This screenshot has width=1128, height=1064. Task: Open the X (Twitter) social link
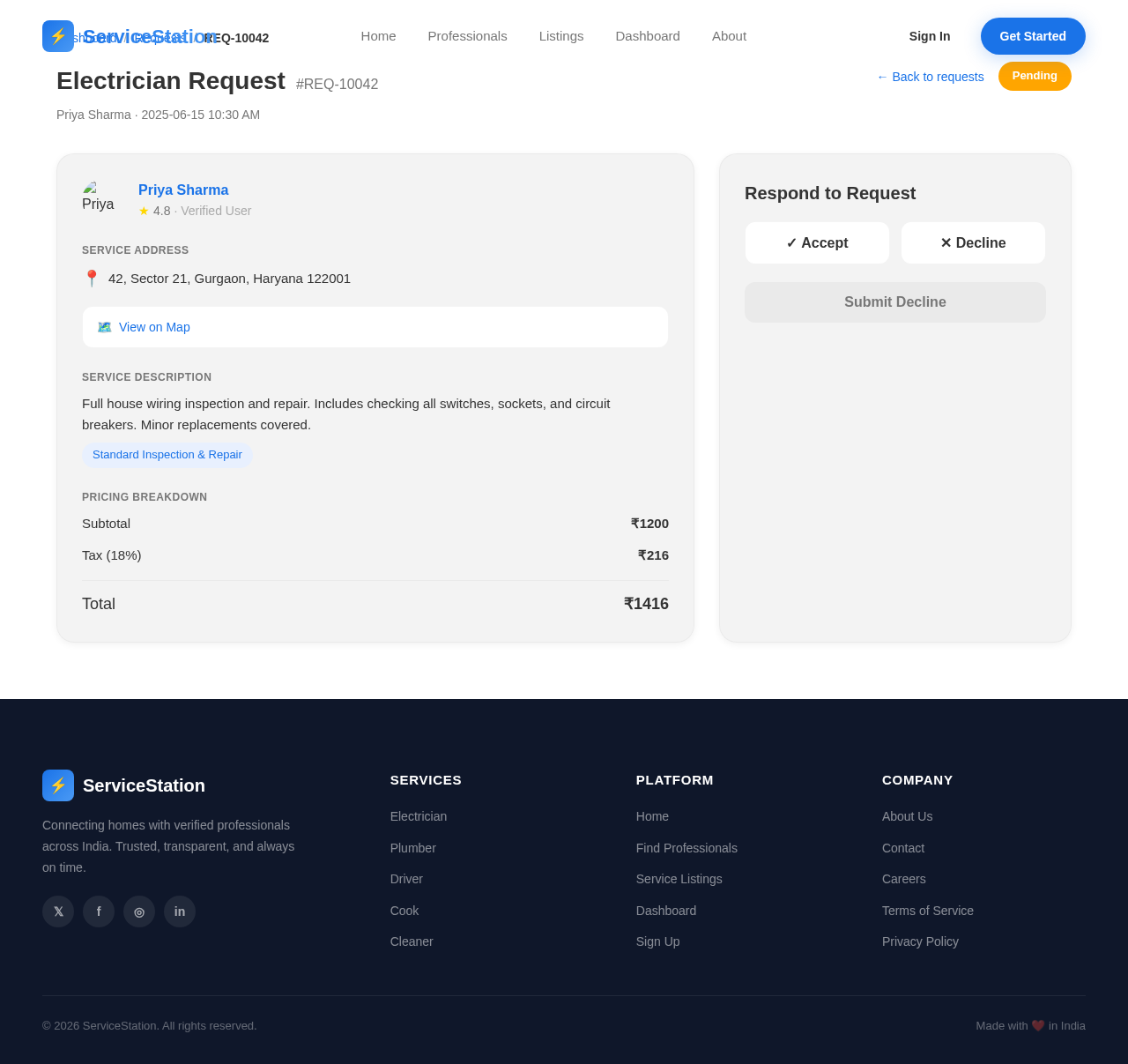(58, 911)
